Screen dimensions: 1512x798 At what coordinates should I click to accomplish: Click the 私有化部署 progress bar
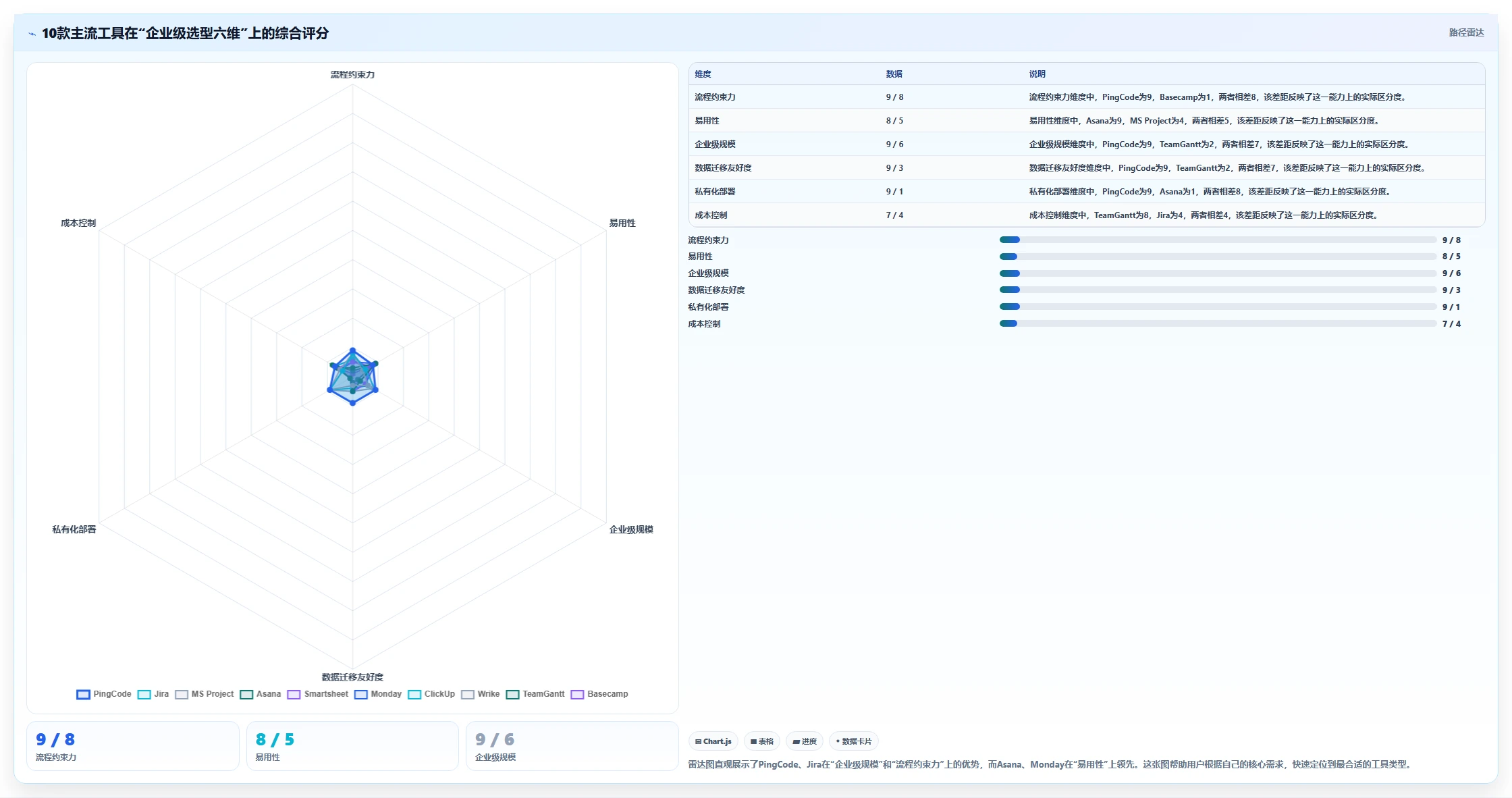tap(1218, 307)
